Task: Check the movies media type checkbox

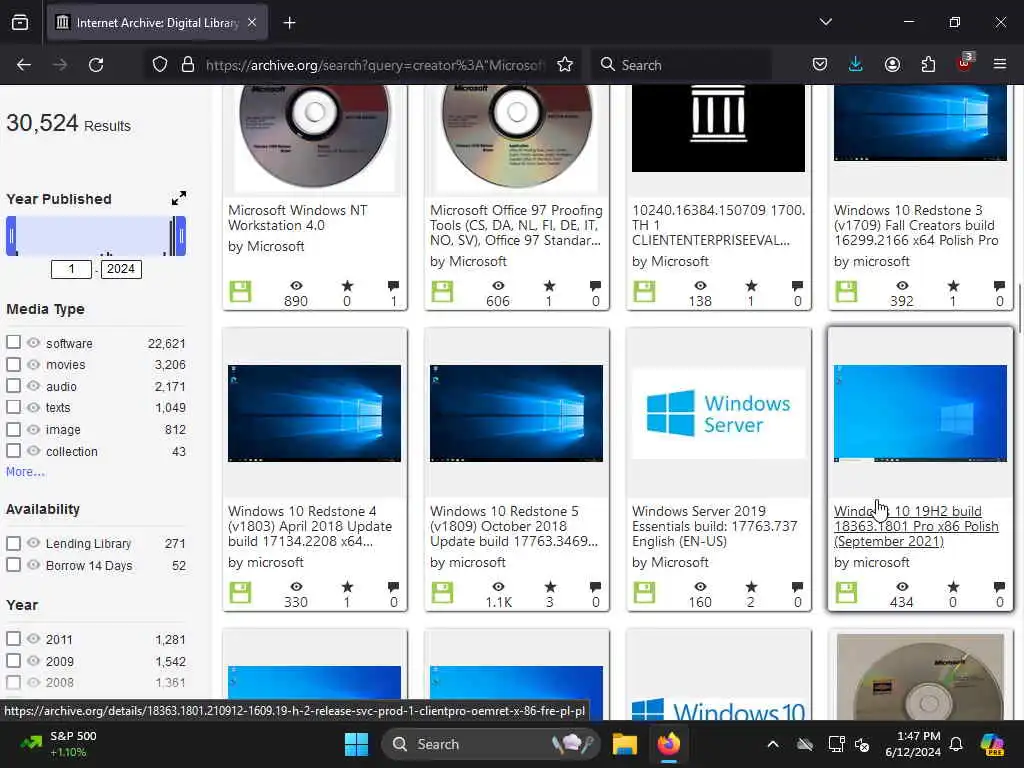Action: coord(13,364)
